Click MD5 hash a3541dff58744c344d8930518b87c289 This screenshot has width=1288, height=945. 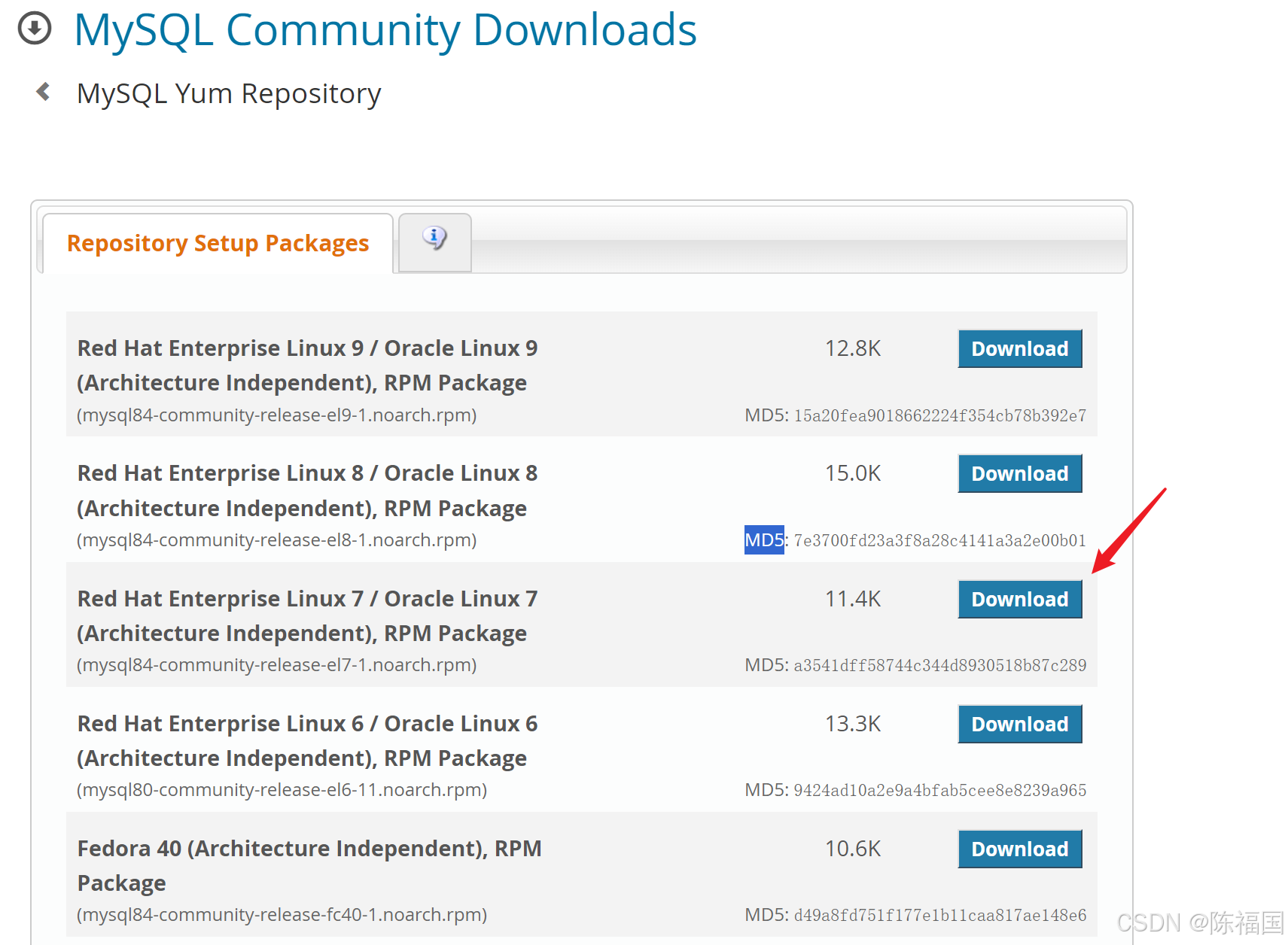coord(940,665)
